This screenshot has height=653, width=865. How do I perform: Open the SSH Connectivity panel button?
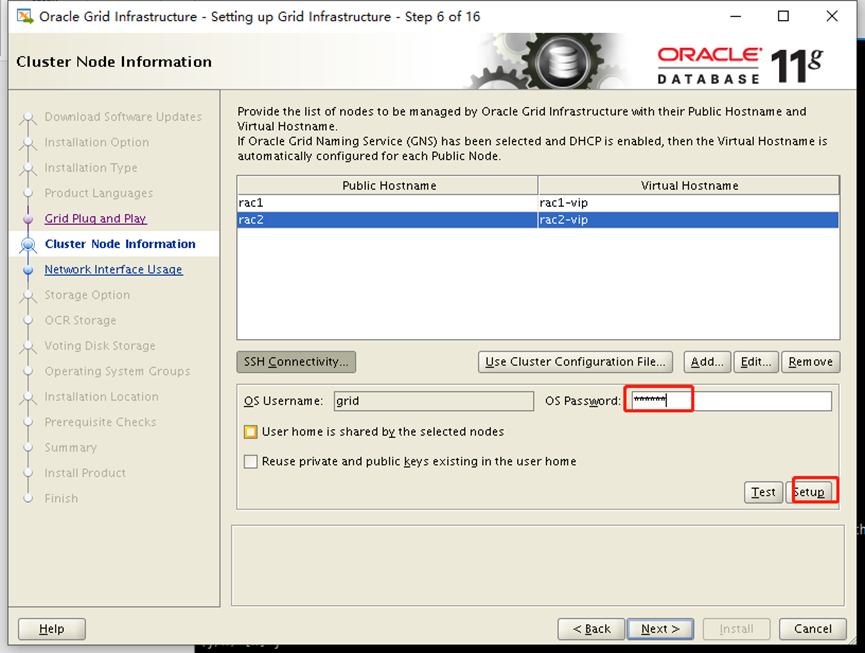[x=296, y=362]
